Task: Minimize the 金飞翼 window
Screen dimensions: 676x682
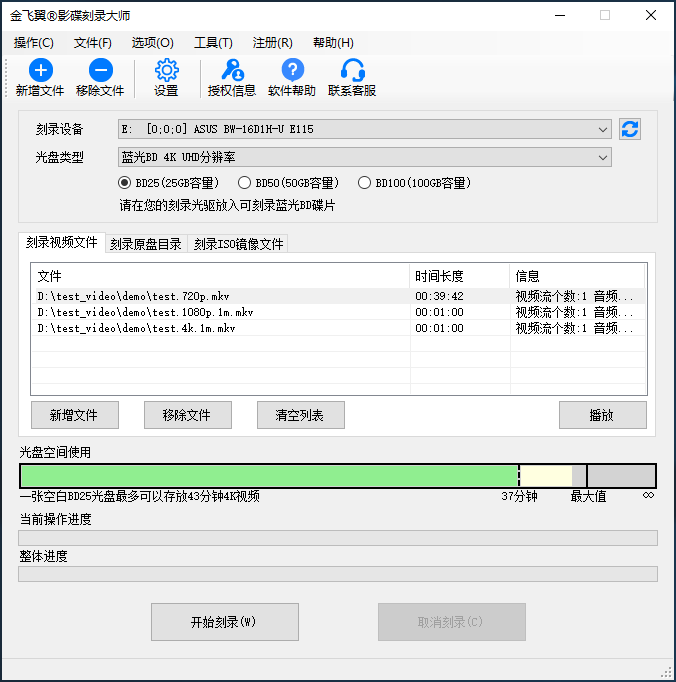Action: 560,15
